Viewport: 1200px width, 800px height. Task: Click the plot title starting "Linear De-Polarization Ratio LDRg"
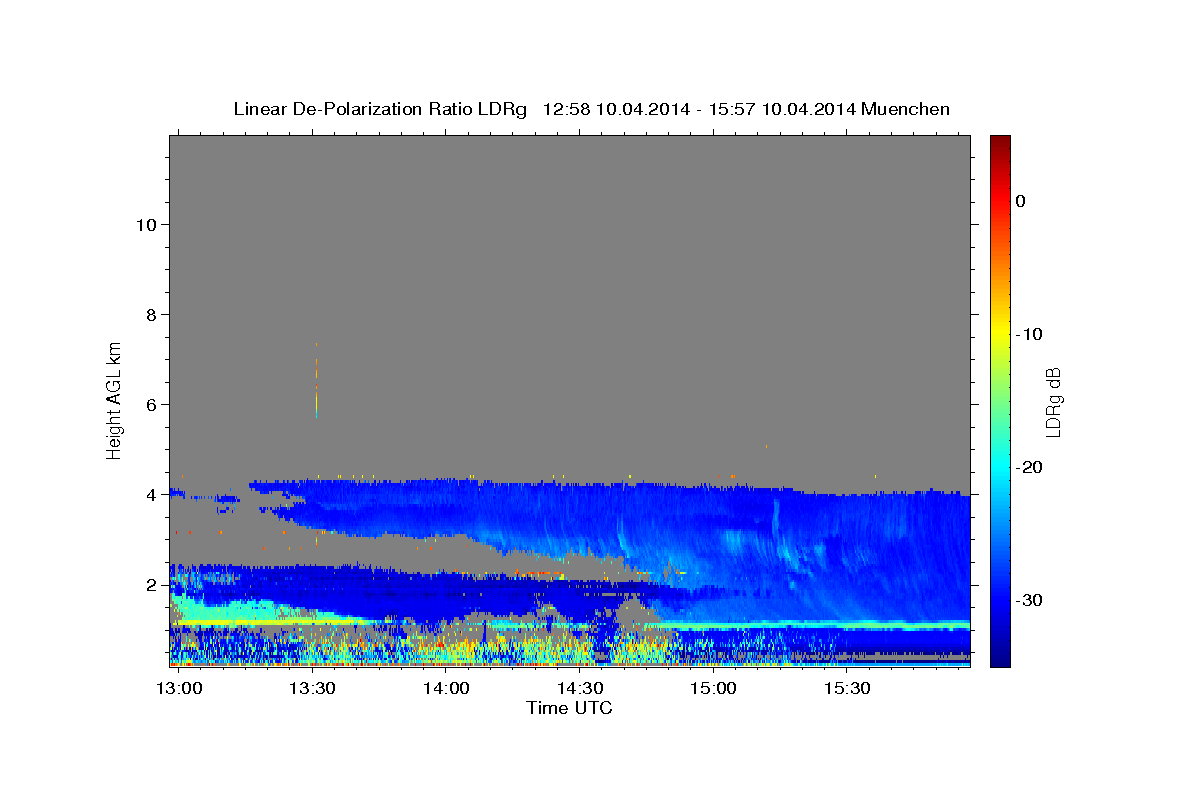pyautogui.click(x=591, y=109)
